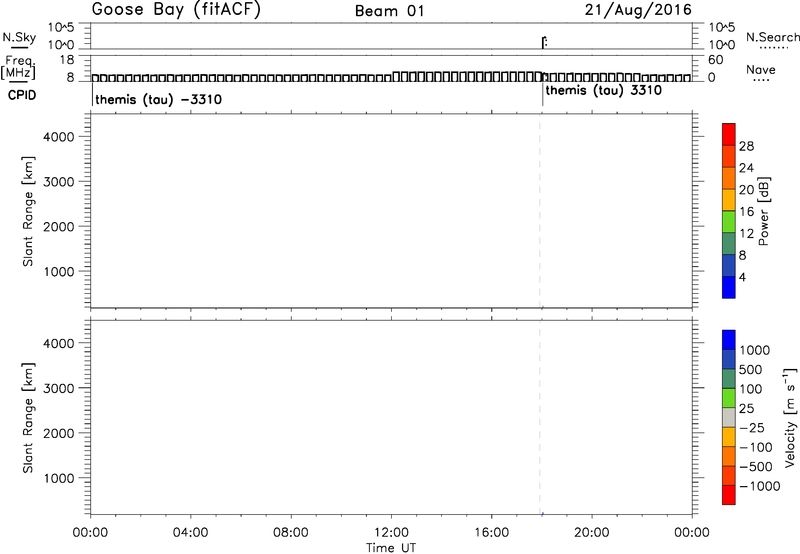Click the 'Goose Bay (fitACF)' title
Viewport: 800px width, 554px height.
pyautogui.click(x=176, y=10)
